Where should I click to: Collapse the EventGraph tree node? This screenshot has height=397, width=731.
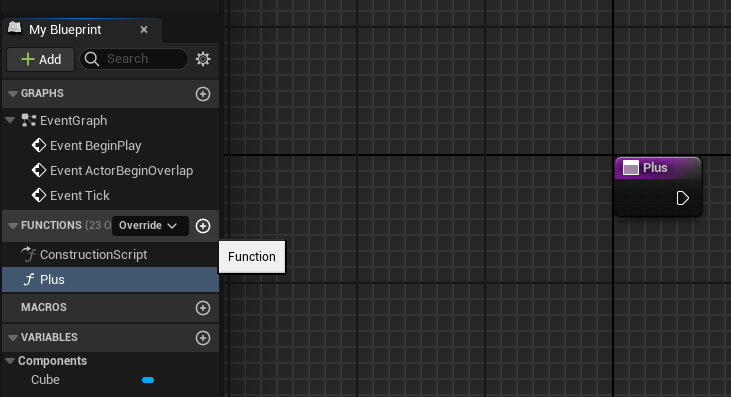click(10, 120)
